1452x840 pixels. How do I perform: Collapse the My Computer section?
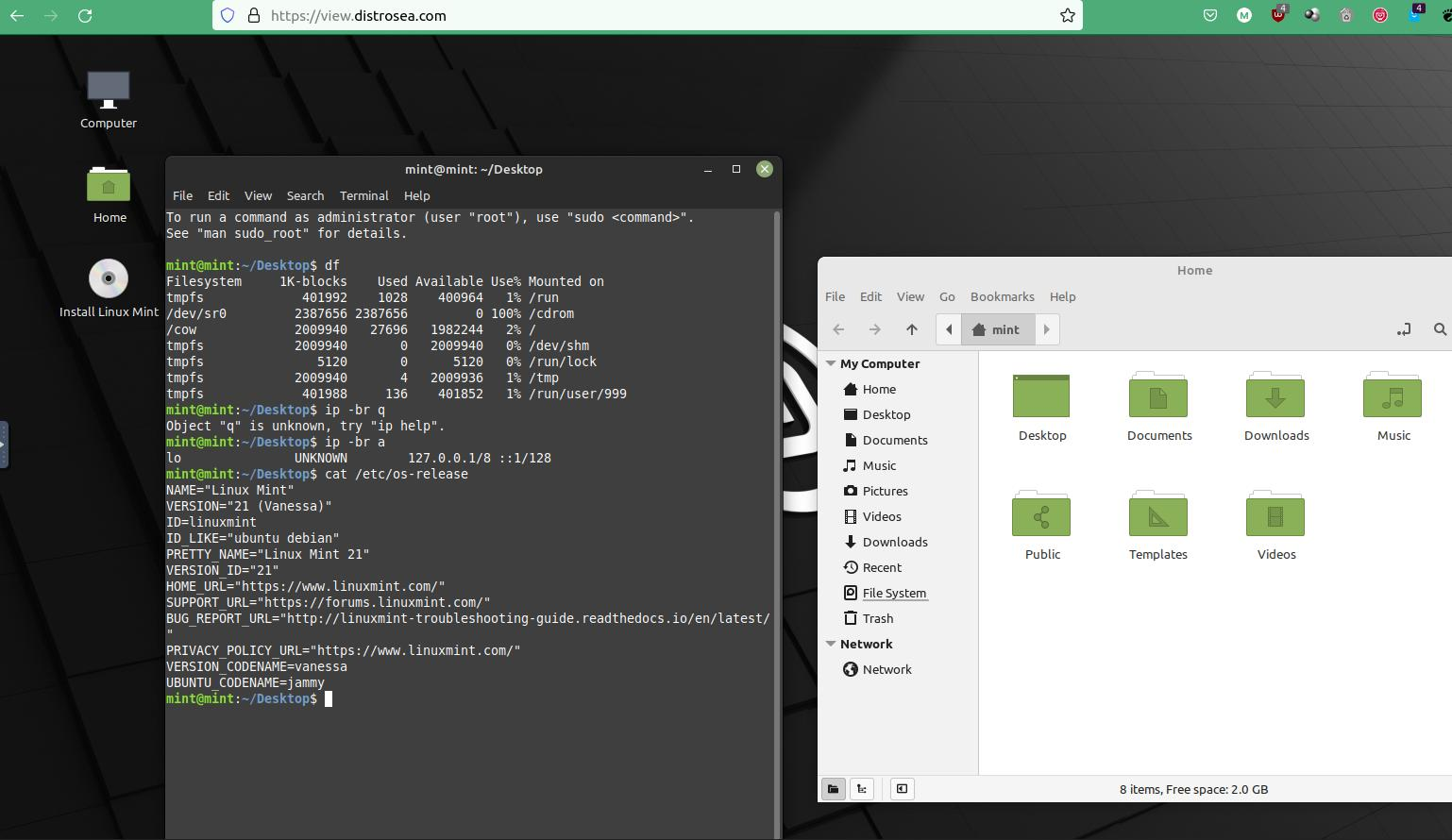pyautogui.click(x=831, y=363)
